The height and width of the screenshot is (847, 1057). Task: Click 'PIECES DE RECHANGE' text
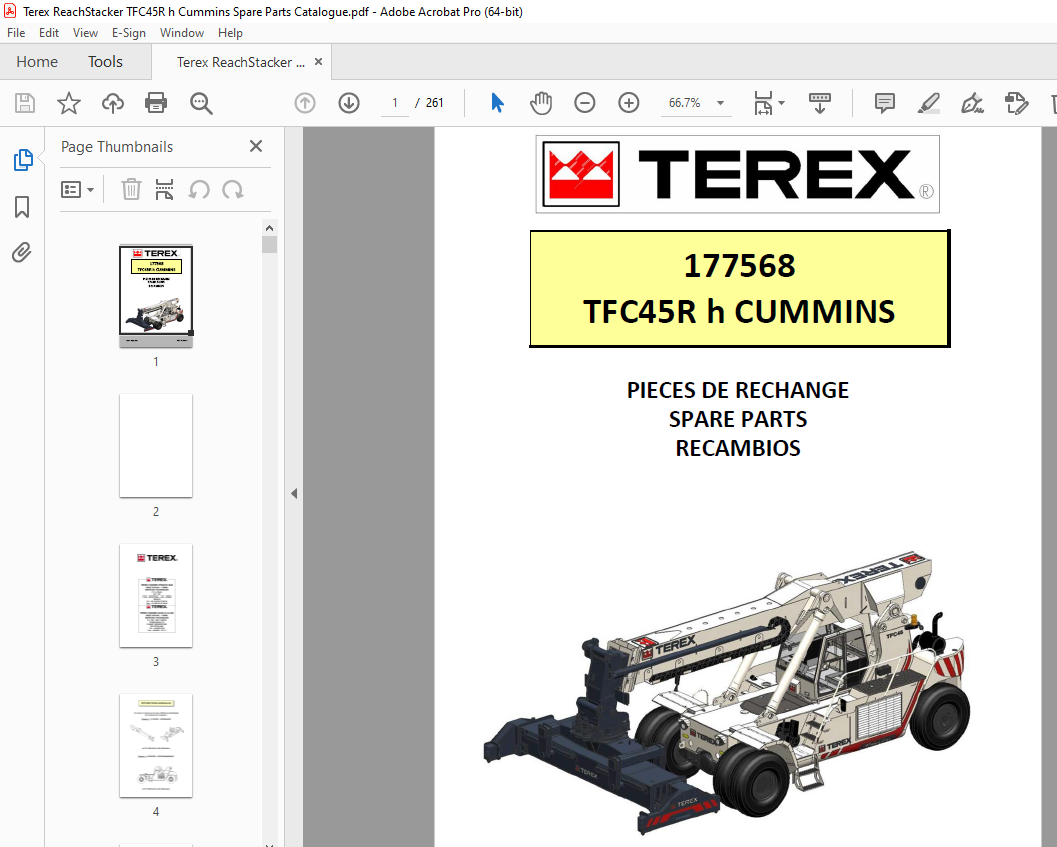tap(737, 390)
